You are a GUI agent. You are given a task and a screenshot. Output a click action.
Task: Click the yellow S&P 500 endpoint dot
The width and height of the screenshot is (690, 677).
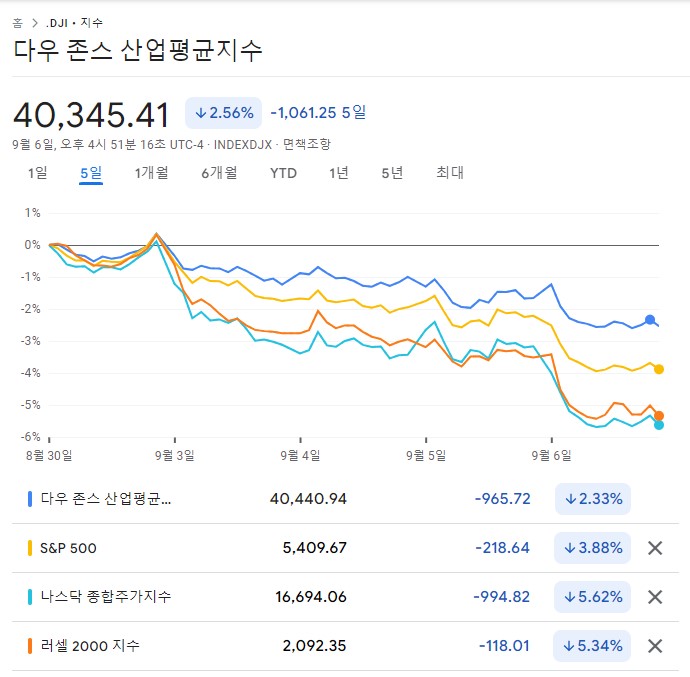click(659, 369)
